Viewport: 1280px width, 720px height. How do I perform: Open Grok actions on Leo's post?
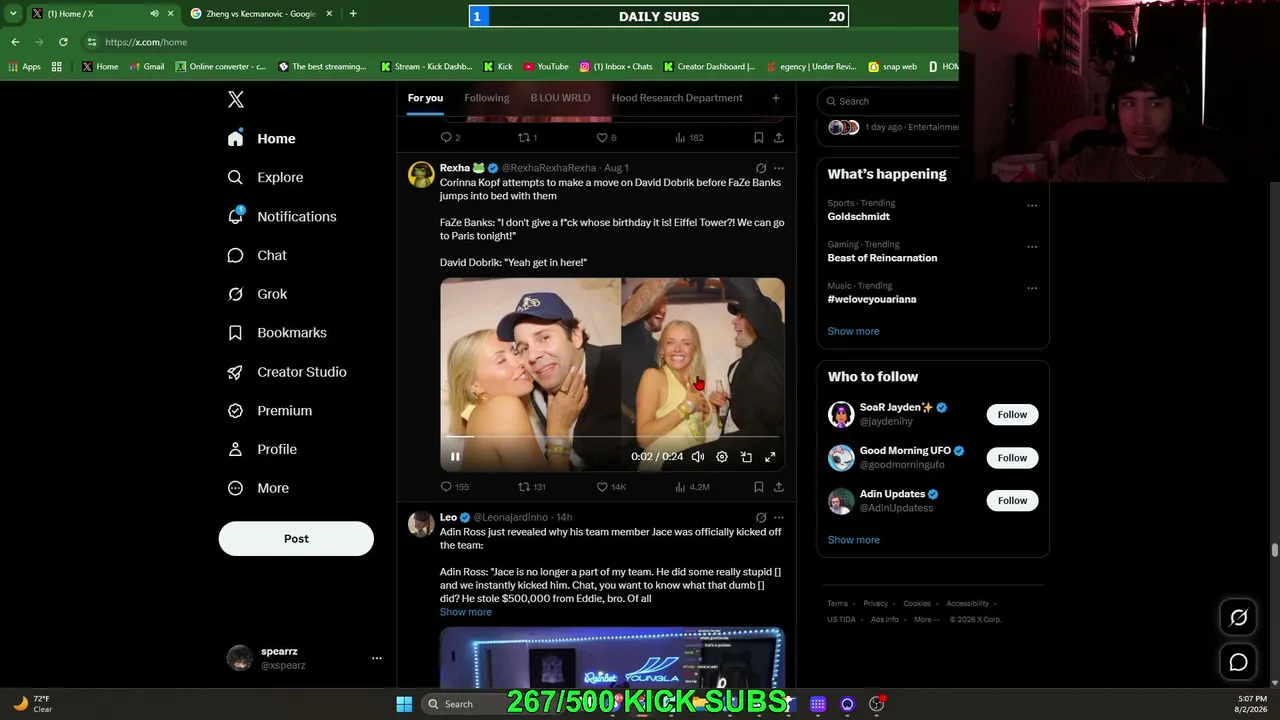coord(761,517)
